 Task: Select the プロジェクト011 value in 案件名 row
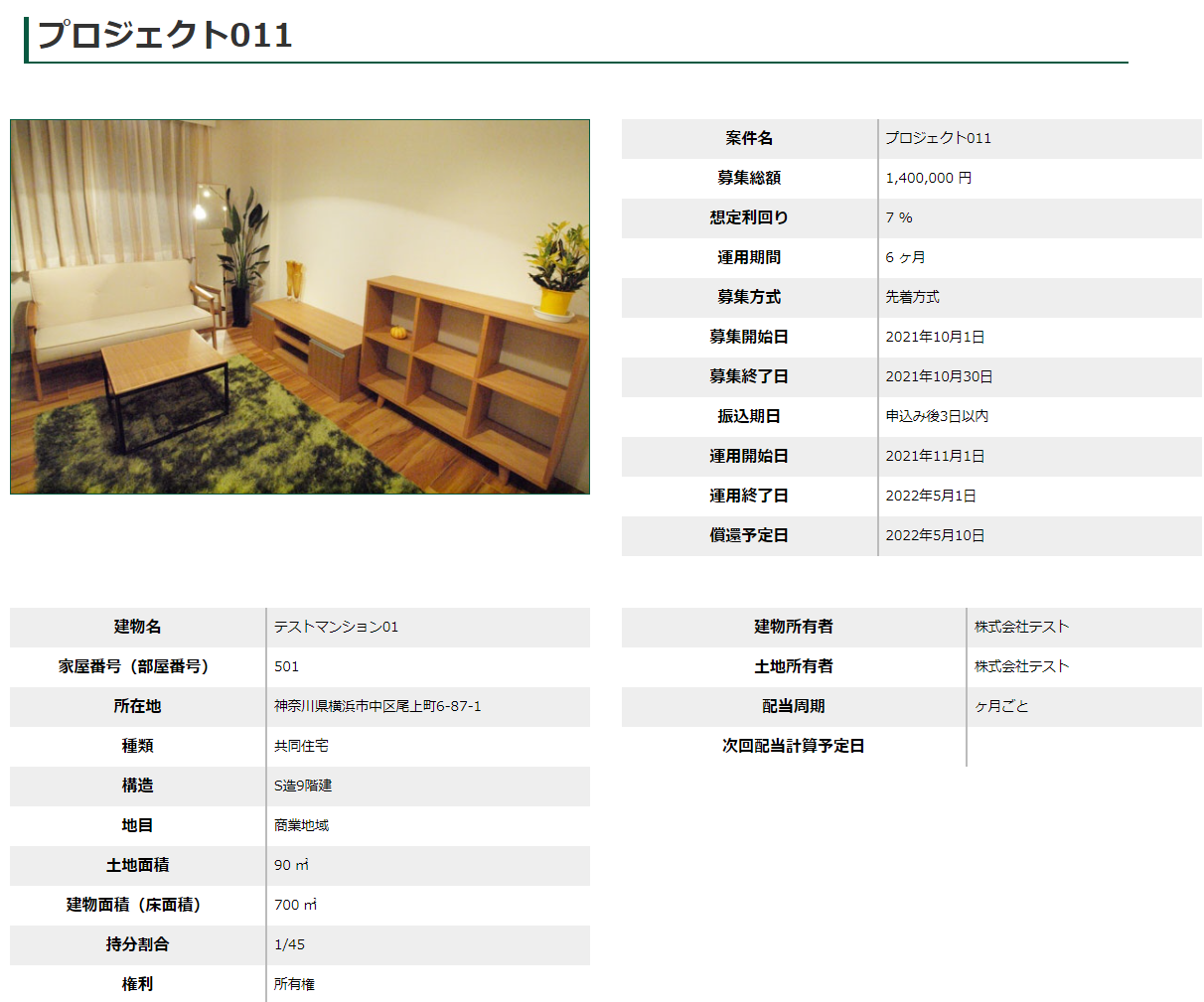(938, 138)
